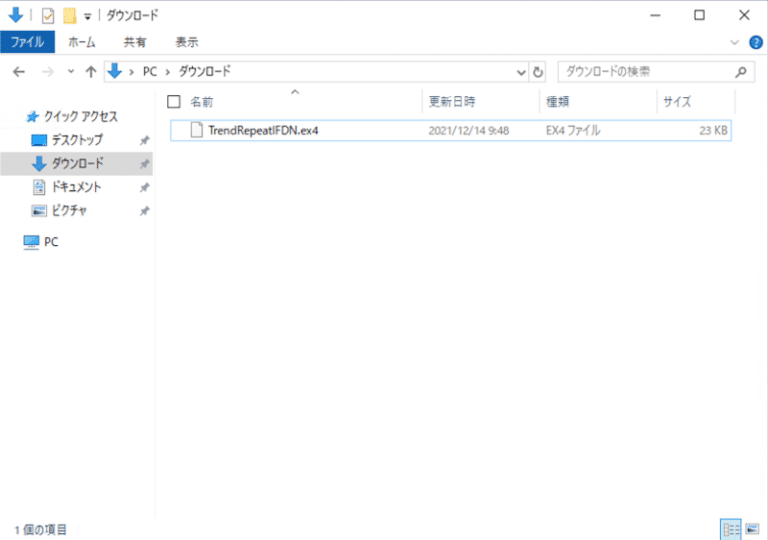
Task: Switch to the 表示 ribbon tab
Action: tap(187, 42)
